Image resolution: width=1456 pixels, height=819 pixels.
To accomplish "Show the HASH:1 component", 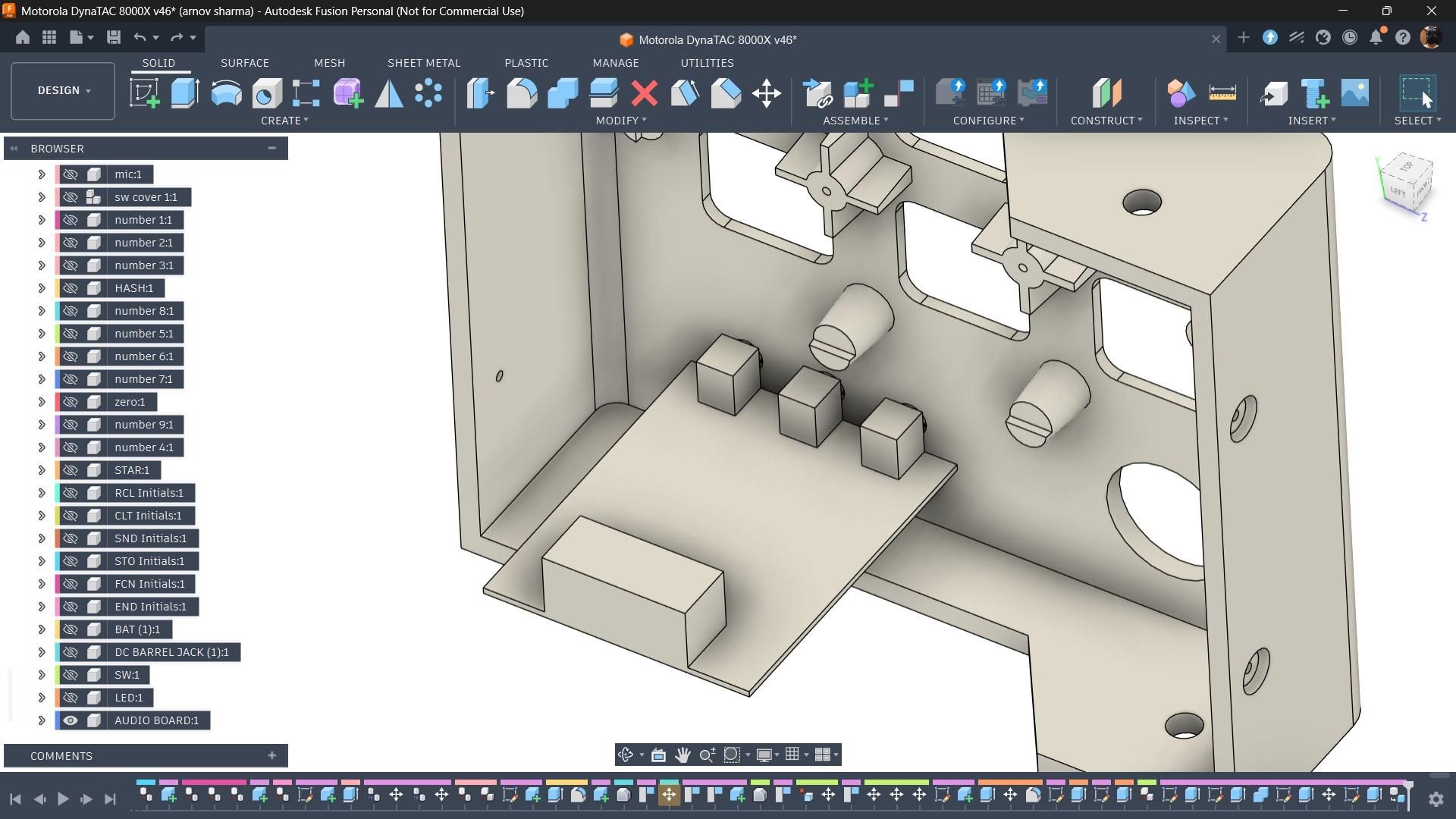I will click(71, 288).
